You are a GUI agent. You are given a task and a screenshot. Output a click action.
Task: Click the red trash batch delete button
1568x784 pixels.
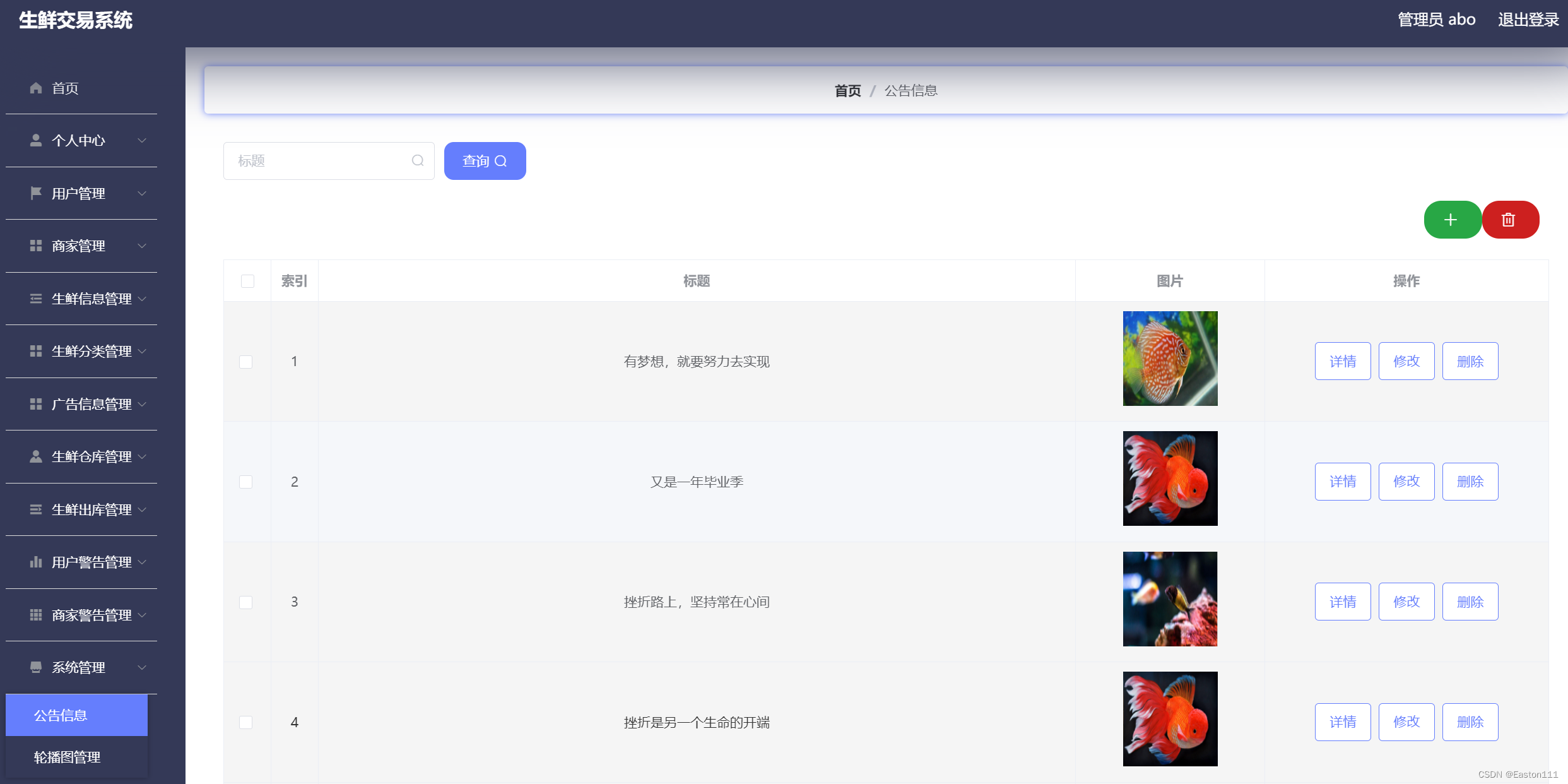click(x=1509, y=220)
